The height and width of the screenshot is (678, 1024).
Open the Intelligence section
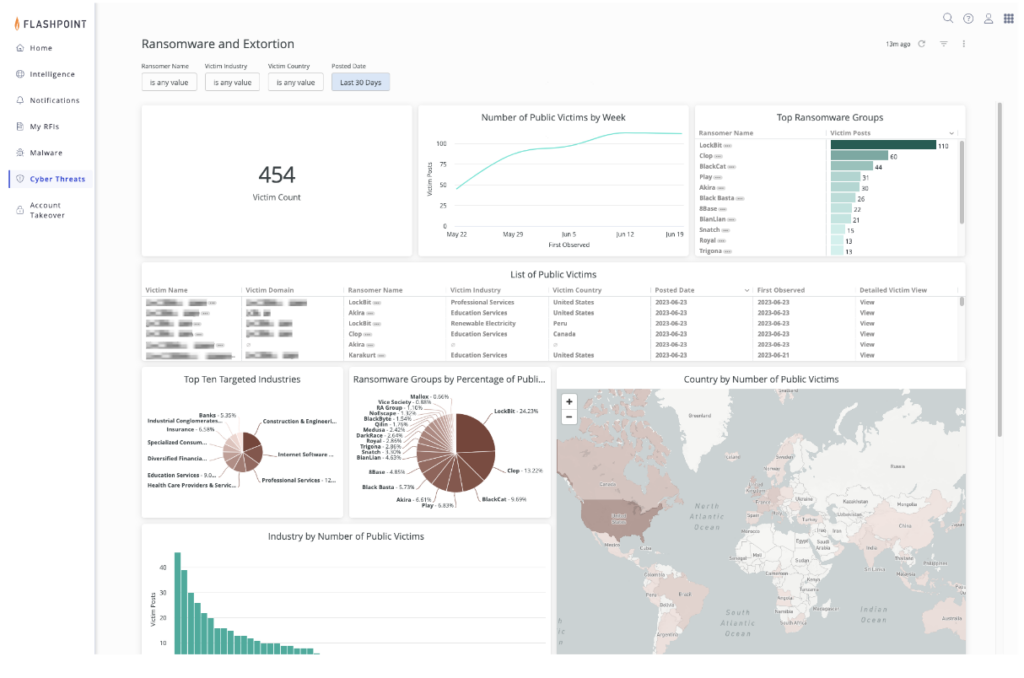coord(52,74)
